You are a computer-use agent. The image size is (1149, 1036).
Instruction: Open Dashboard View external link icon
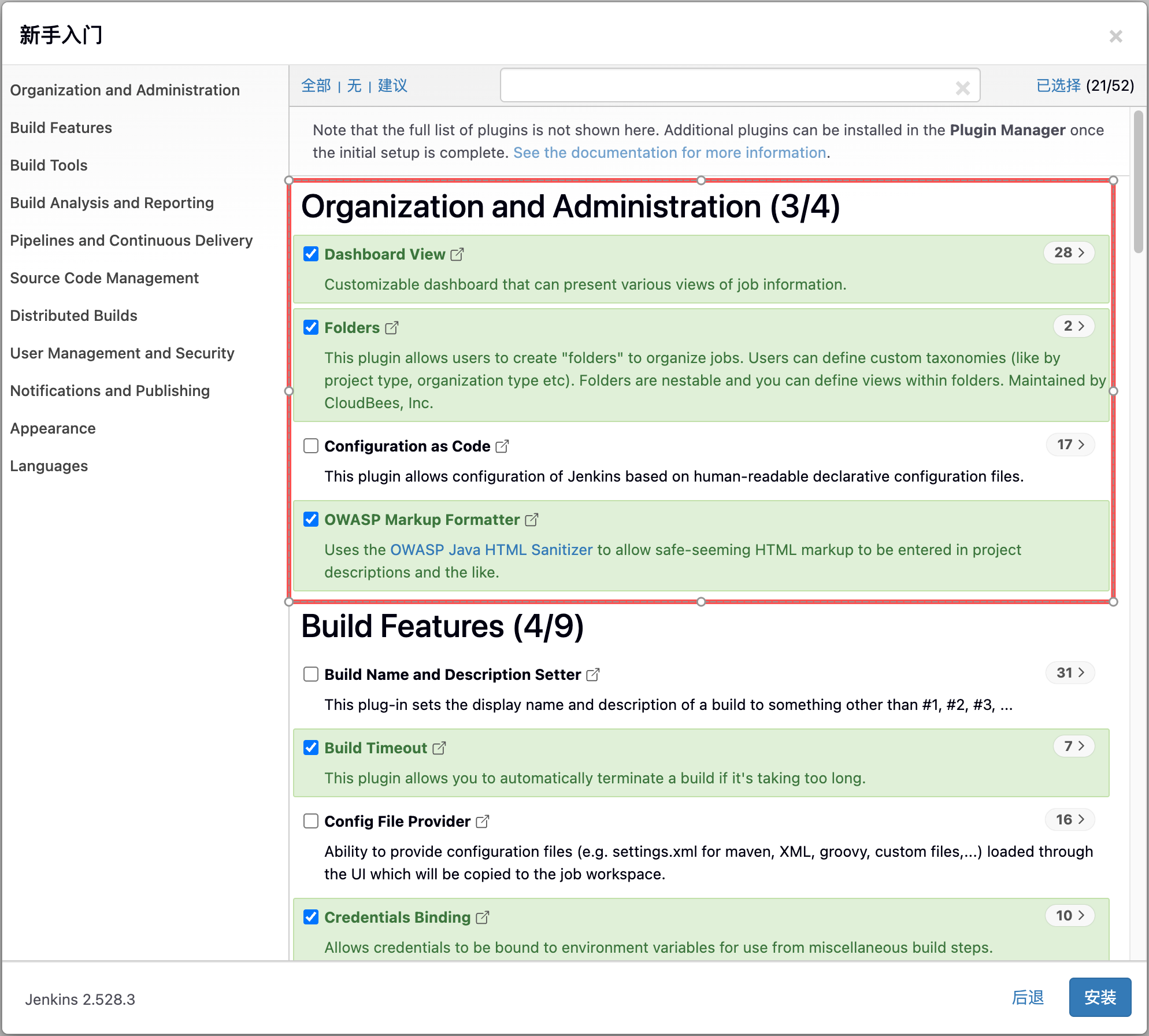tap(457, 254)
